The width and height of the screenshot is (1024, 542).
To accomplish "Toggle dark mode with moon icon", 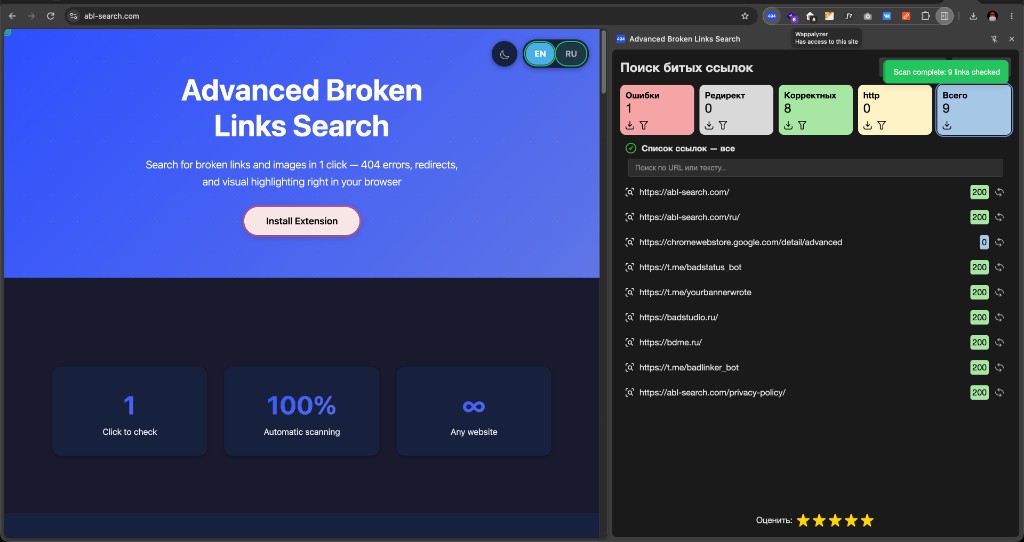I will [504, 54].
